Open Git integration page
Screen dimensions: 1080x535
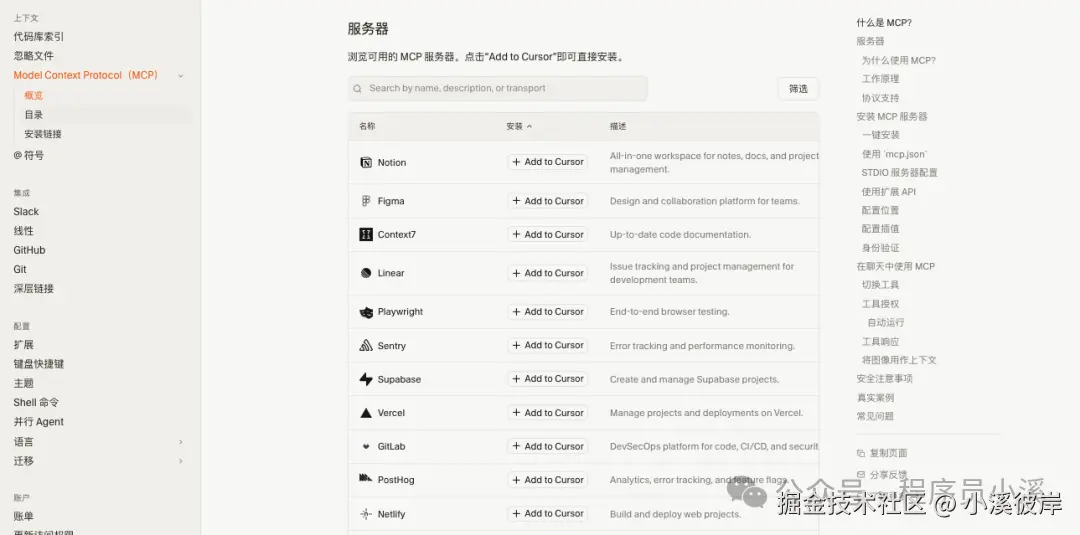click(x=20, y=270)
